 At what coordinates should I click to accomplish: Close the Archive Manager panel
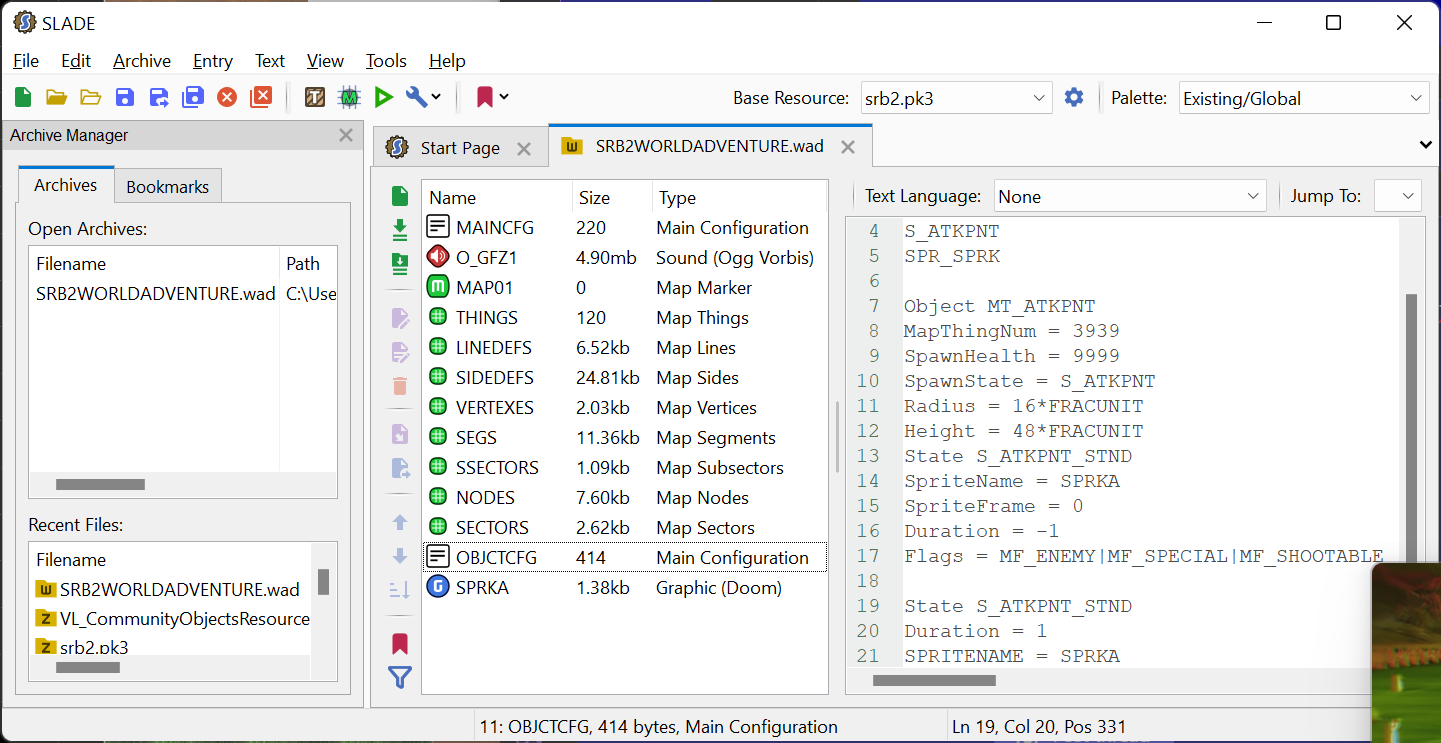coord(346,135)
